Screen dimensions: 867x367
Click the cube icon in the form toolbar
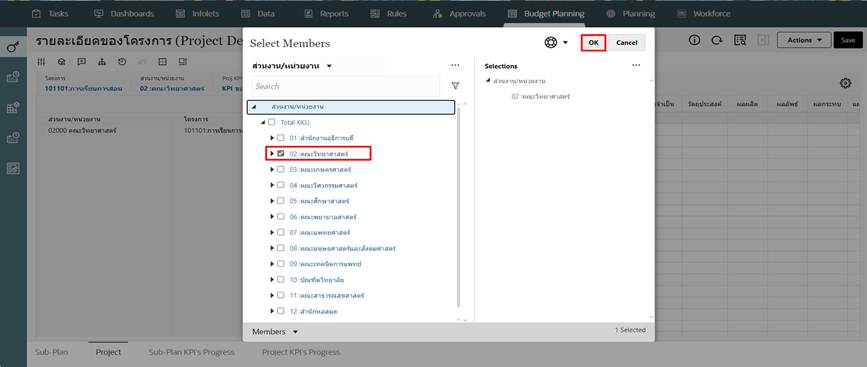(61, 62)
